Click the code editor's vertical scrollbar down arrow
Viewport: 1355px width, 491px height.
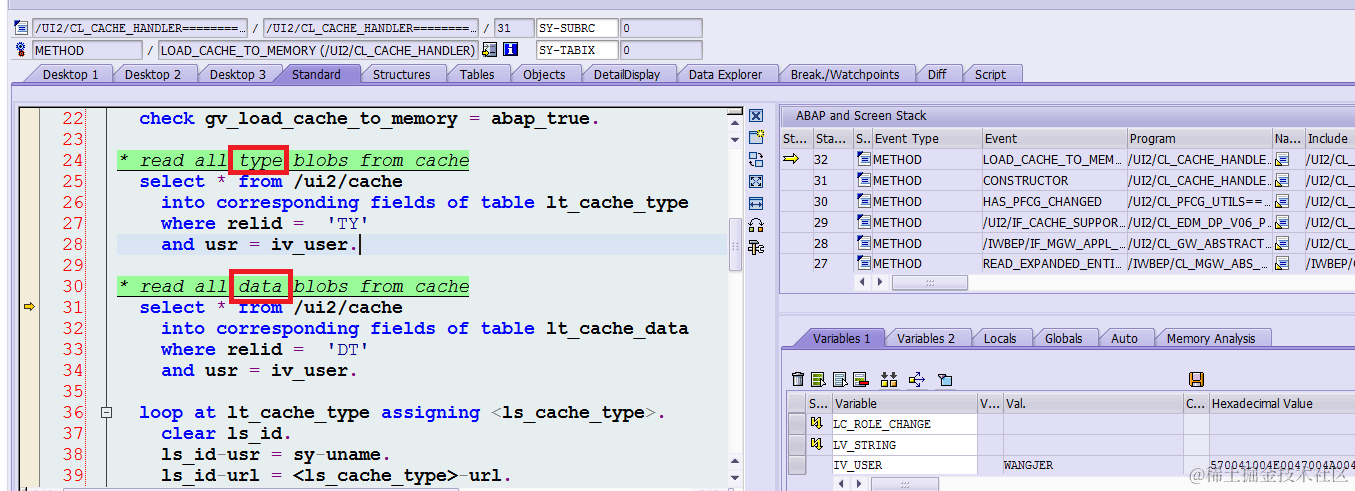735,480
